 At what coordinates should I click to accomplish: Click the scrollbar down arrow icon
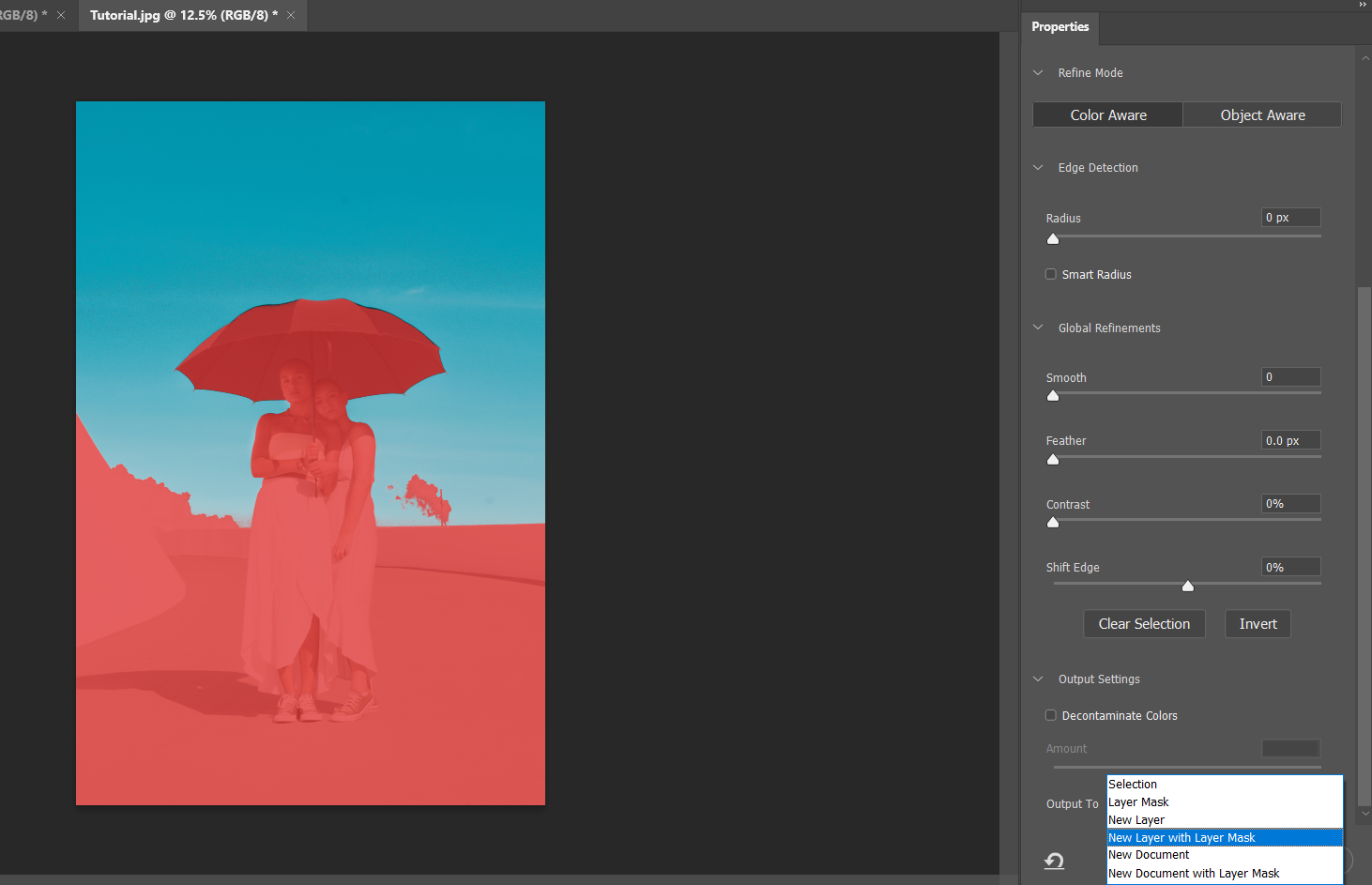1364,814
